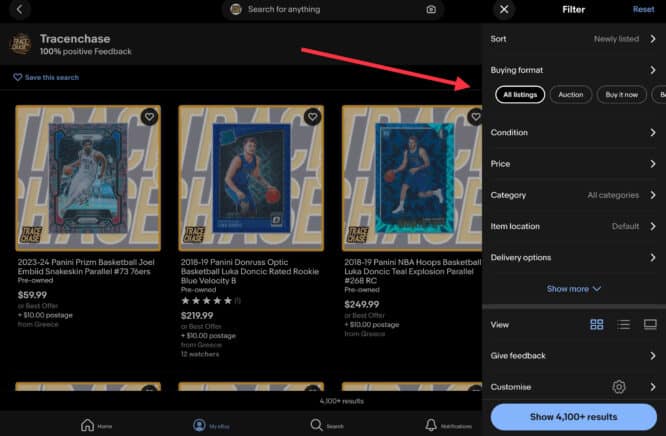Open camera image search icon
The height and width of the screenshot is (436, 666).
tap(431, 9)
